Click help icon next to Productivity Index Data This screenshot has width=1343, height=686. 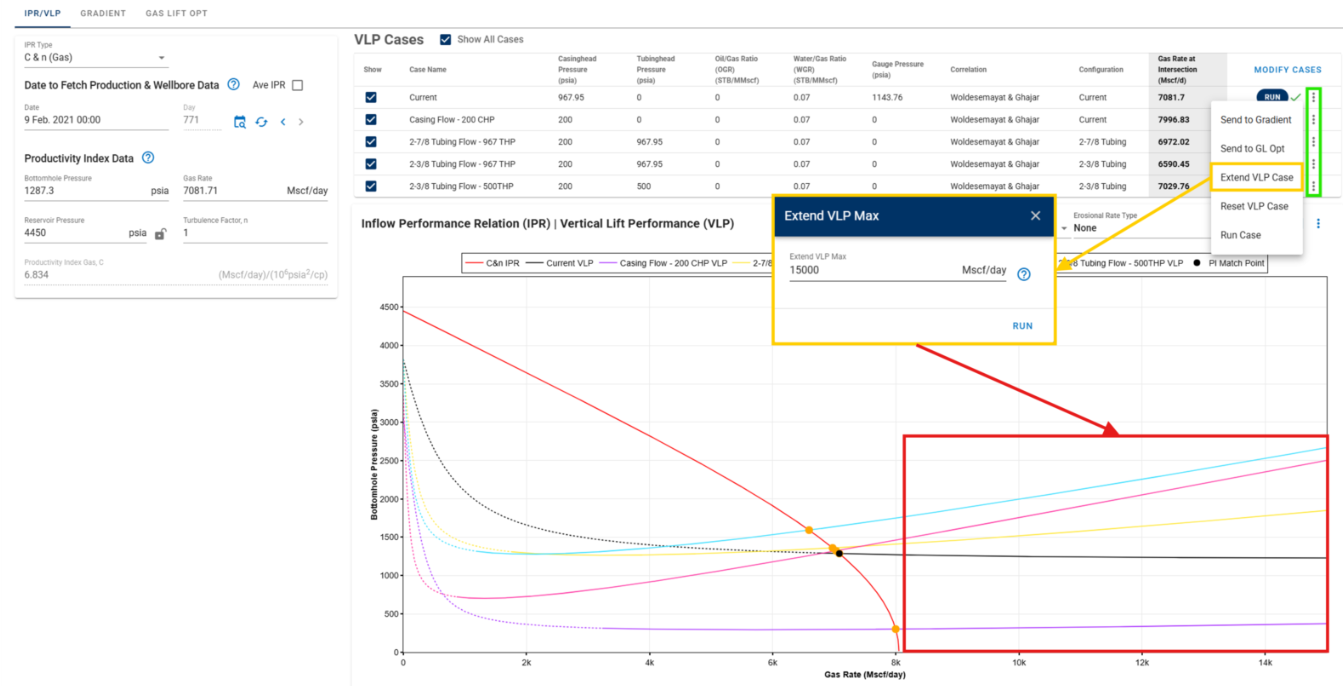[x=148, y=158]
